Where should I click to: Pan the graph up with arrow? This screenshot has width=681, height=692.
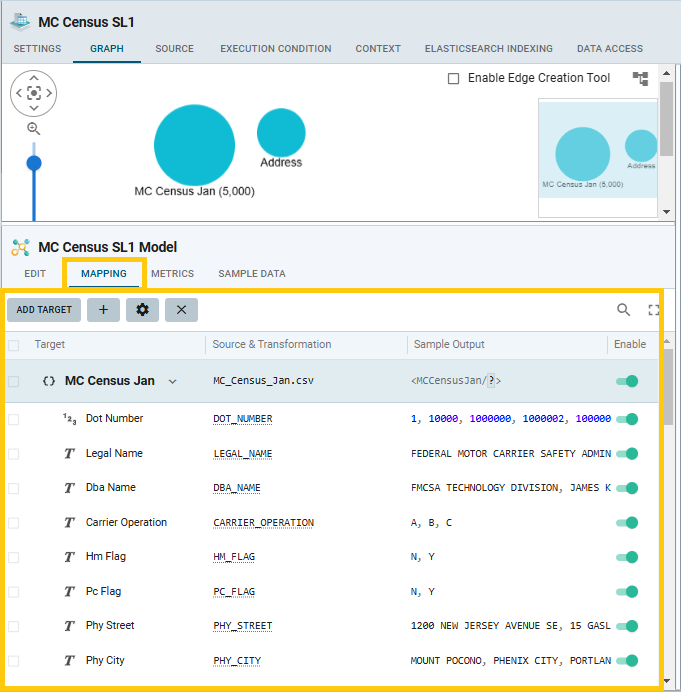coord(34,77)
